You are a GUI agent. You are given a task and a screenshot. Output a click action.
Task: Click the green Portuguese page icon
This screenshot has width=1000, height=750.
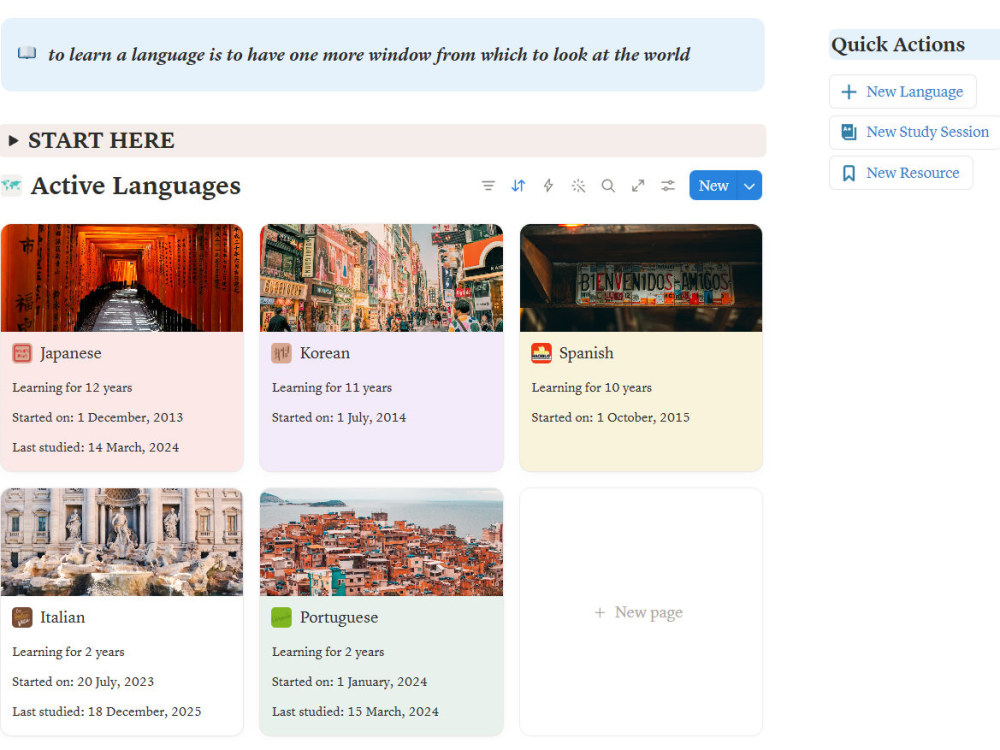coord(281,617)
